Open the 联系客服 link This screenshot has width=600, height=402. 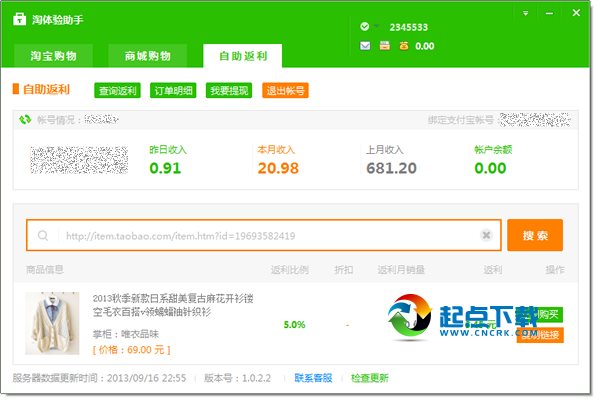(x=313, y=378)
